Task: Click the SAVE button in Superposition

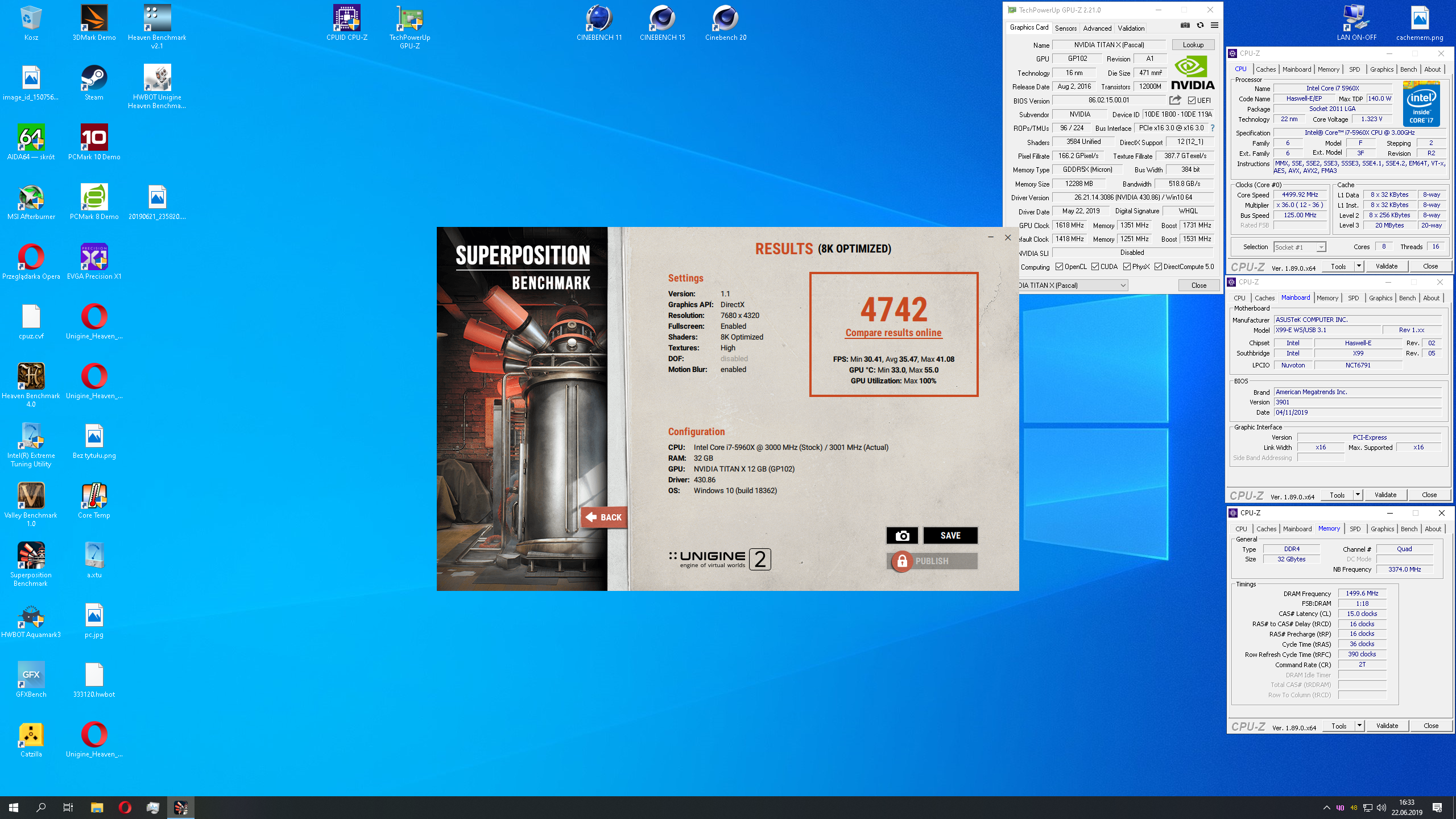Action: [x=950, y=535]
